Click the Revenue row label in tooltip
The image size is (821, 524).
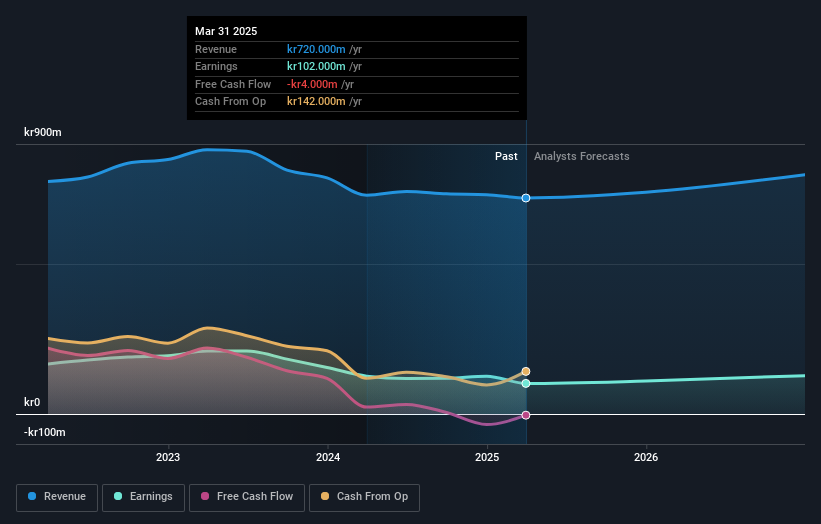coord(216,49)
